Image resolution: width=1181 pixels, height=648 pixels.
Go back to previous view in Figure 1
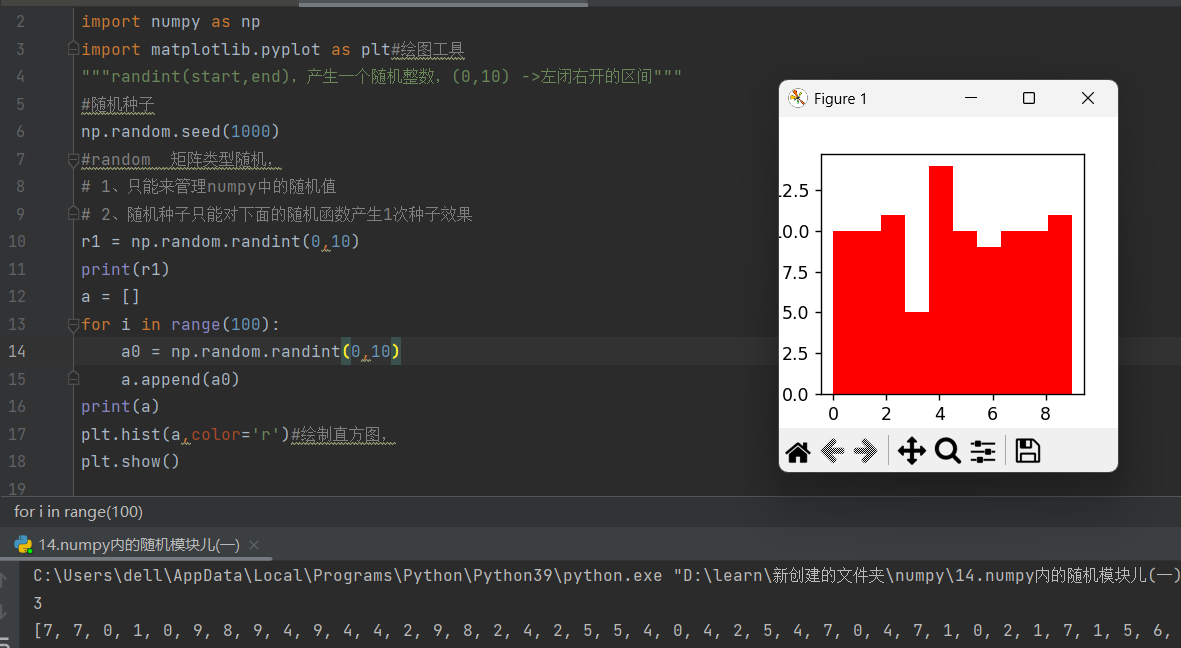click(x=832, y=451)
